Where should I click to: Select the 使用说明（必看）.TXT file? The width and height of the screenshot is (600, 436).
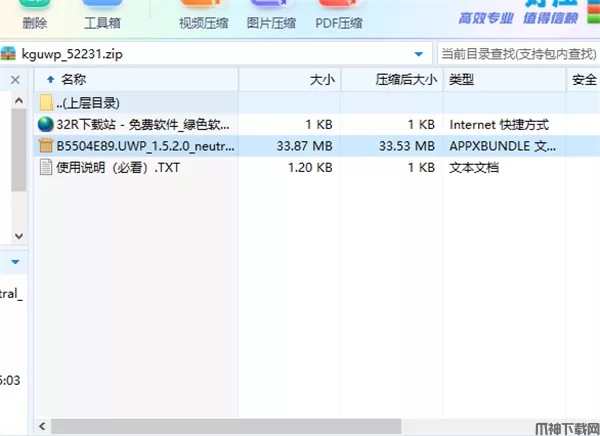pyautogui.click(x=122, y=167)
